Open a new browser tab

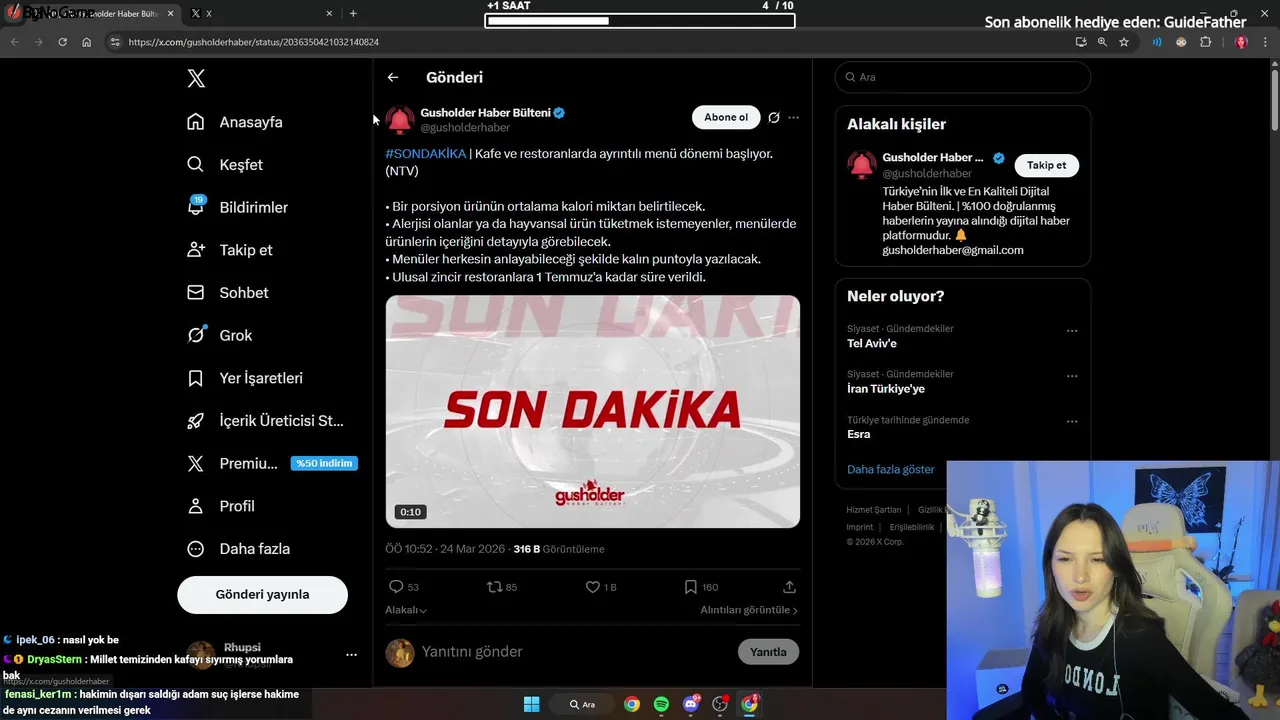click(x=353, y=14)
